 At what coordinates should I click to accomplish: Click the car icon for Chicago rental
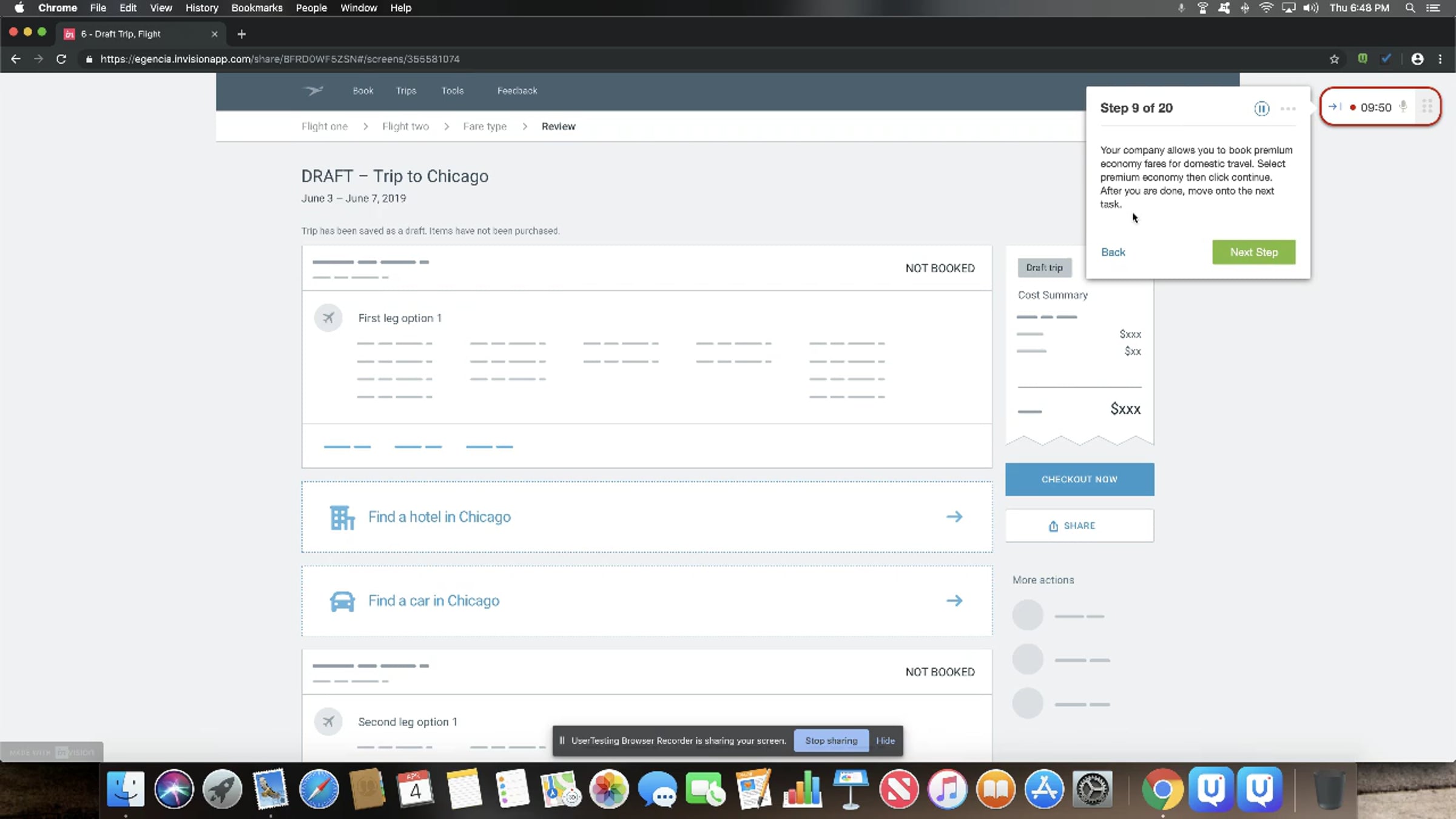342,601
